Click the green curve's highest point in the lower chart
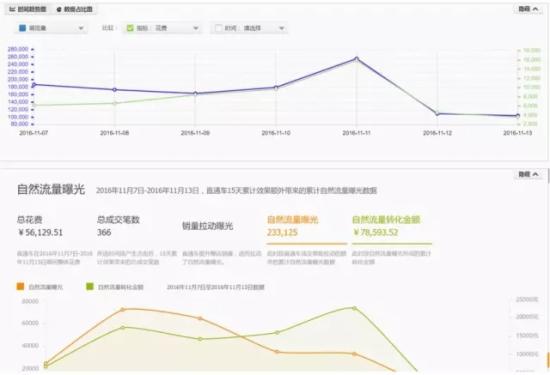550x375 pixels. tap(354, 308)
